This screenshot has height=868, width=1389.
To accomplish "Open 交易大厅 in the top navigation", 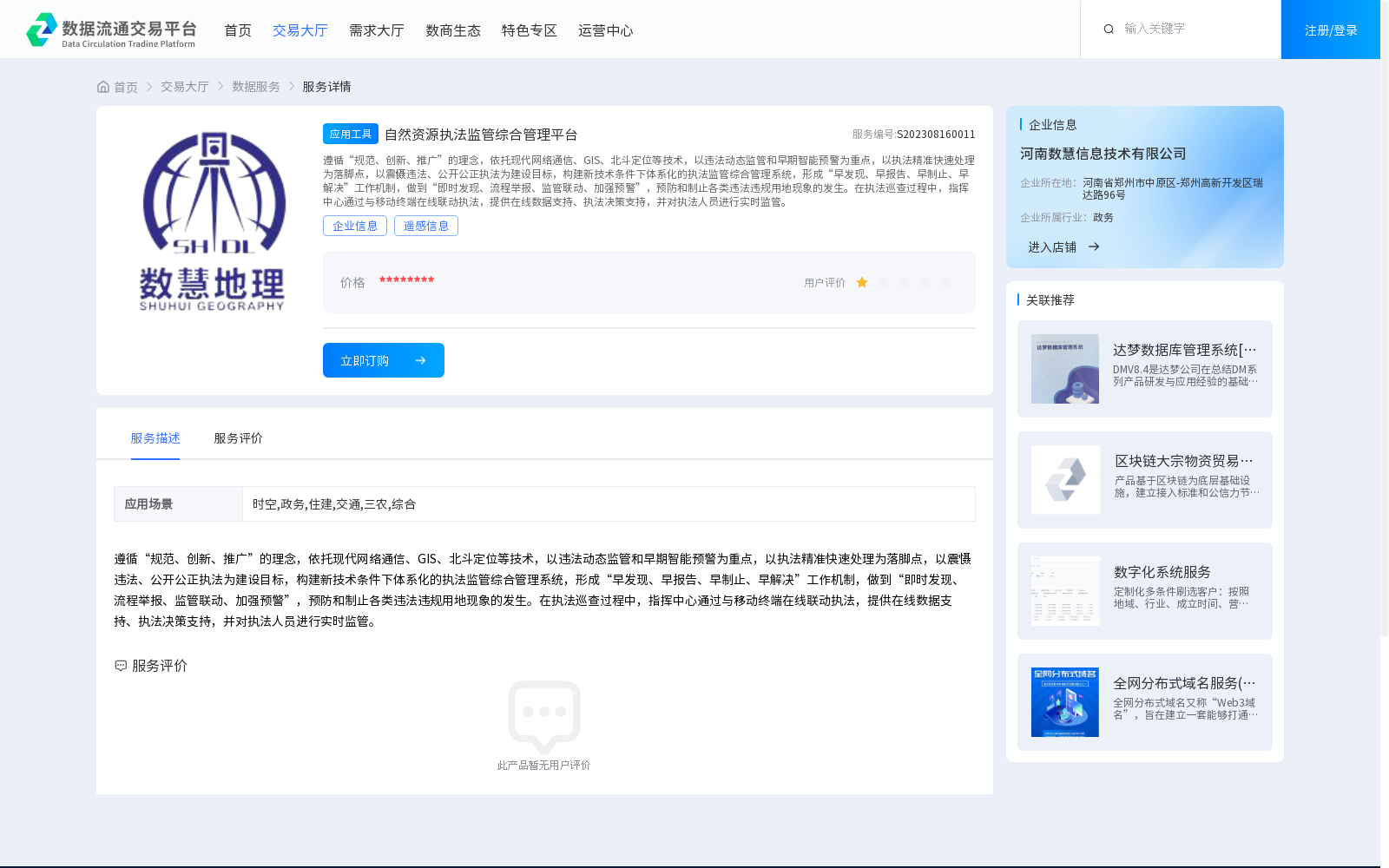I will (300, 30).
